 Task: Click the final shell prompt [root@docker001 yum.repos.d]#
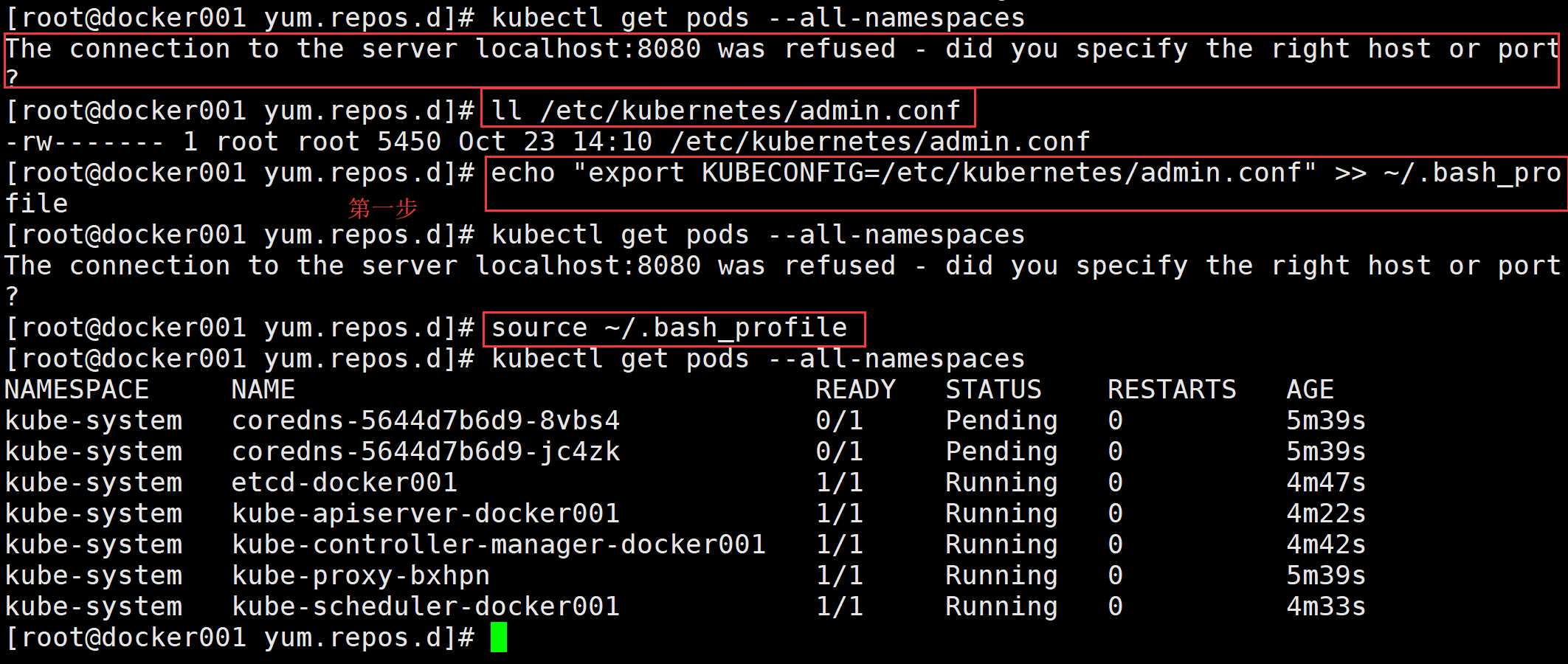[x=240, y=637]
